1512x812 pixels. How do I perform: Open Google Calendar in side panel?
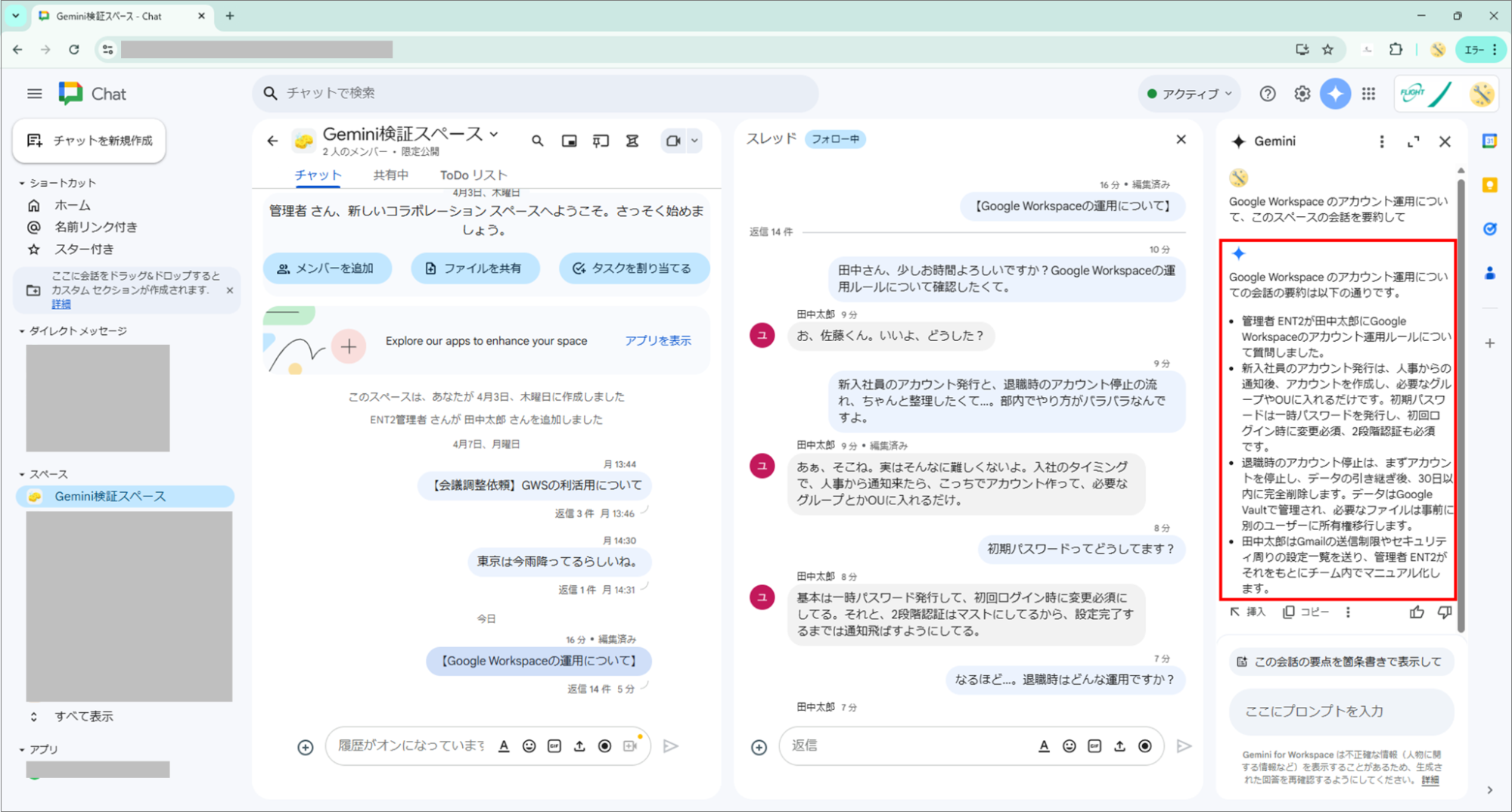pos(1489,141)
